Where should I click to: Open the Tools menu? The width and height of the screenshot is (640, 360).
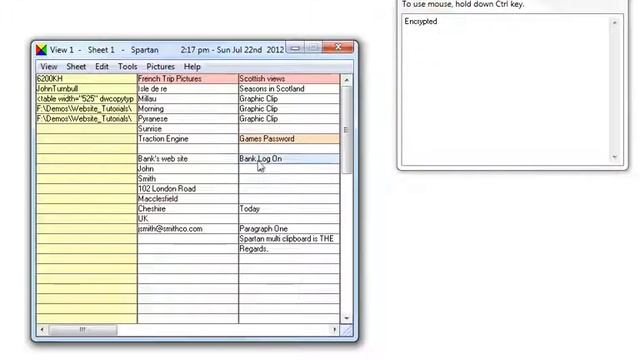pos(127,67)
